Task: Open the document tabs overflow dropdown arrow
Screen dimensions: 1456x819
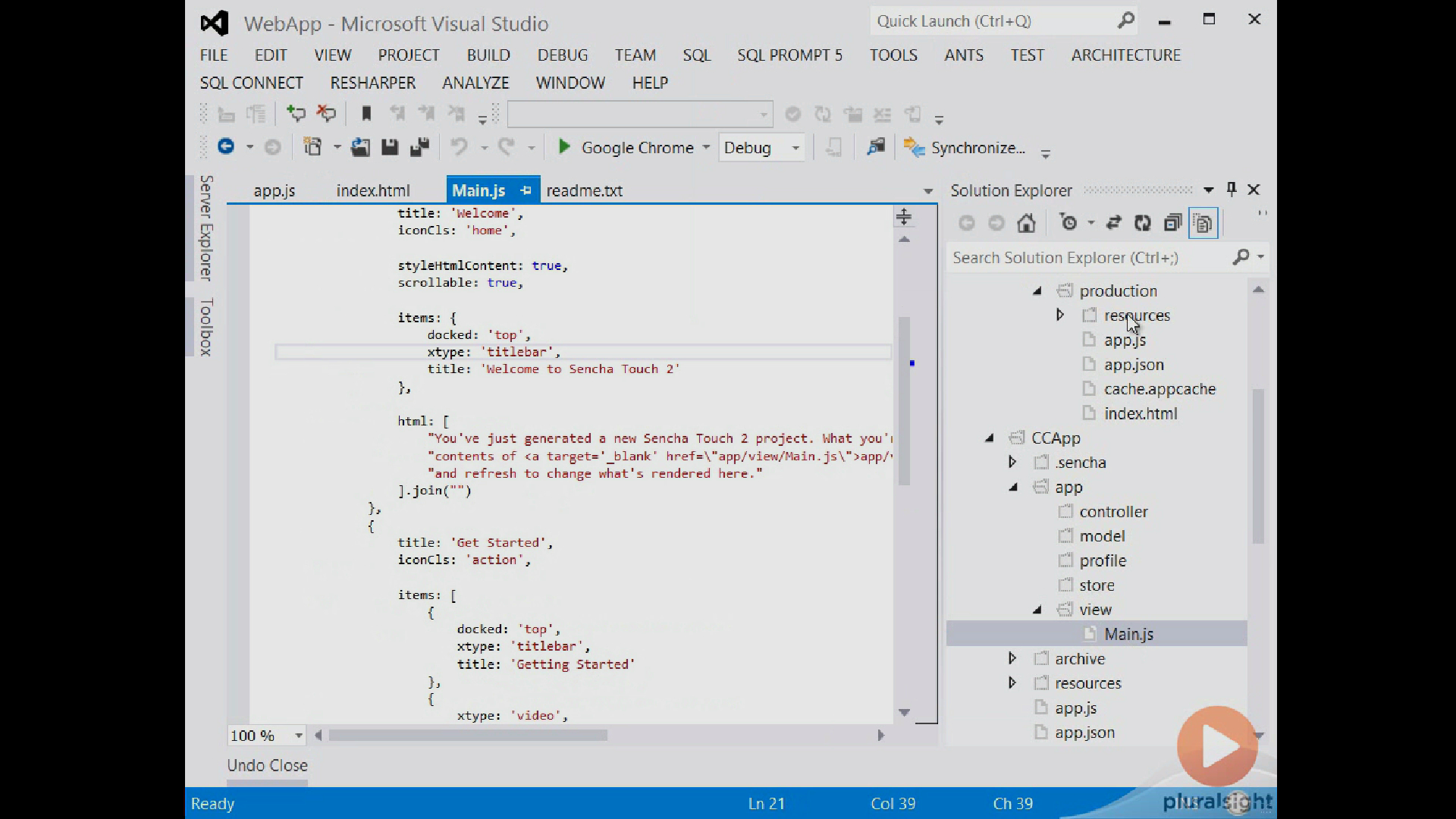Action: 928,191
